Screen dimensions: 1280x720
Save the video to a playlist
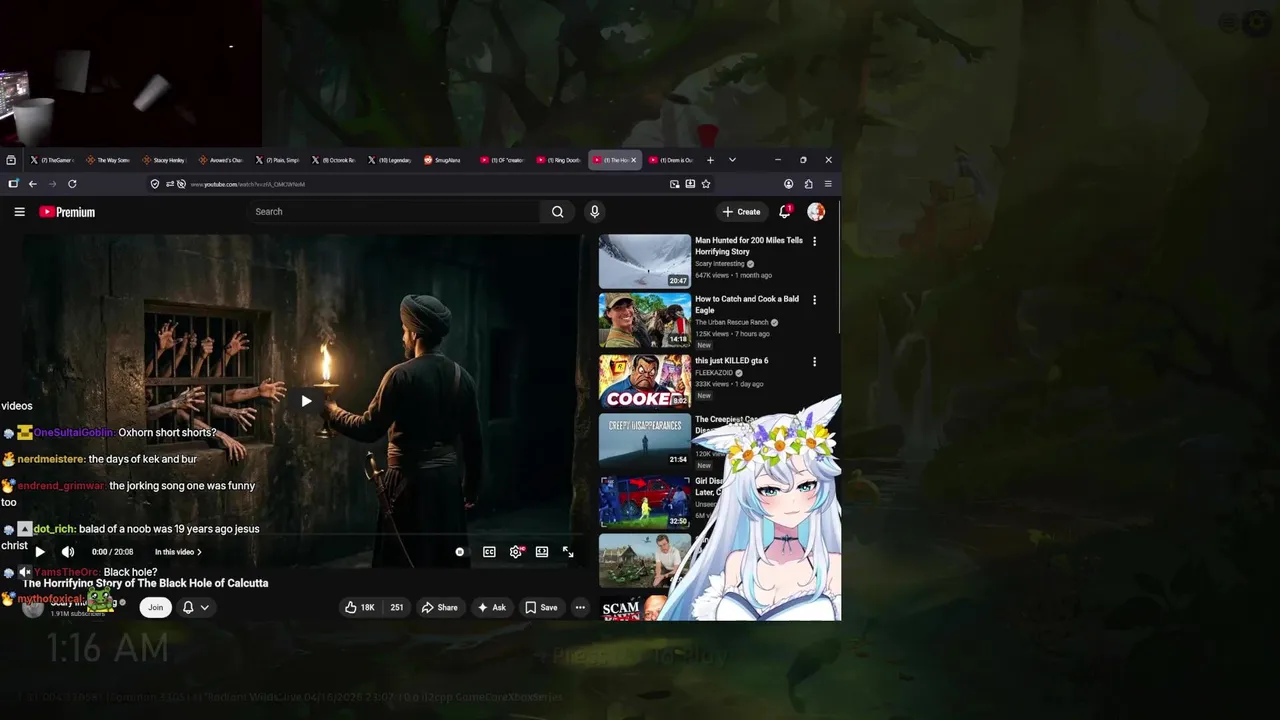tap(541, 607)
